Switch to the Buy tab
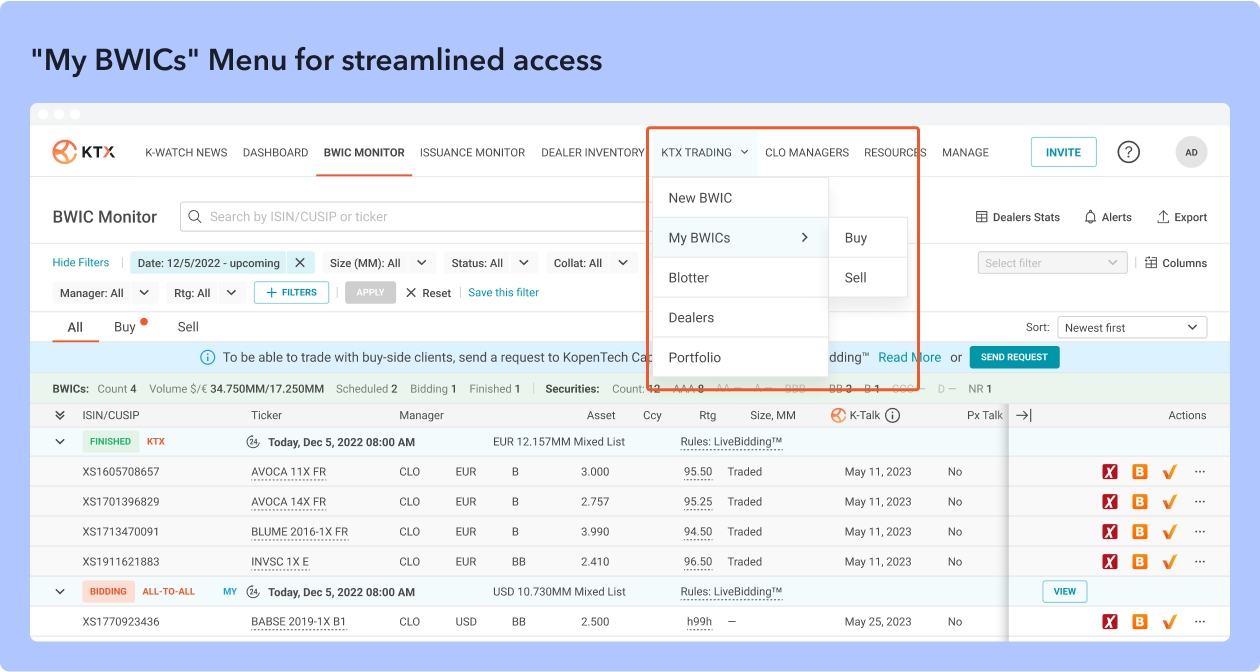The image size is (1260, 672). point(125,327)
